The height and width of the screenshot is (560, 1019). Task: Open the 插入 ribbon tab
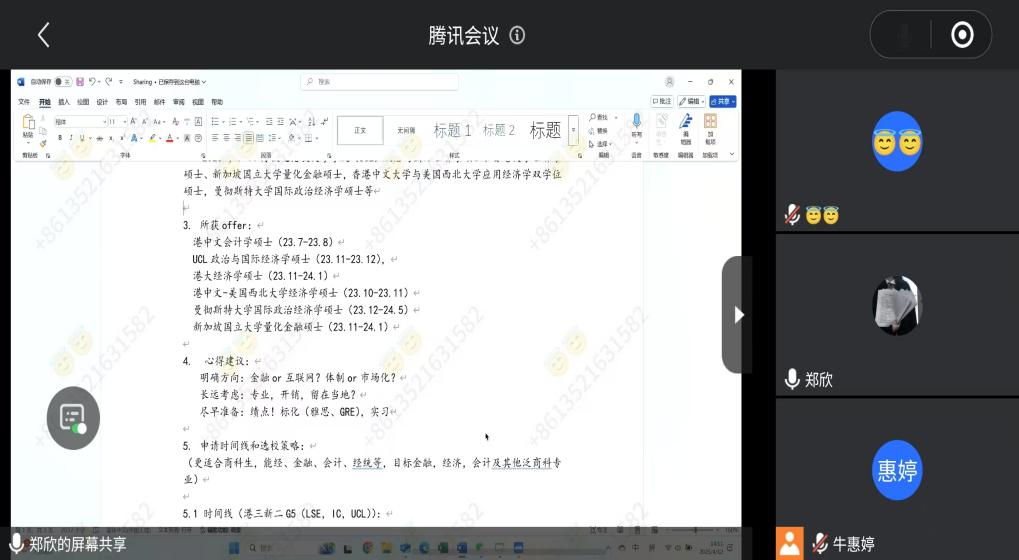click(64, 102)
